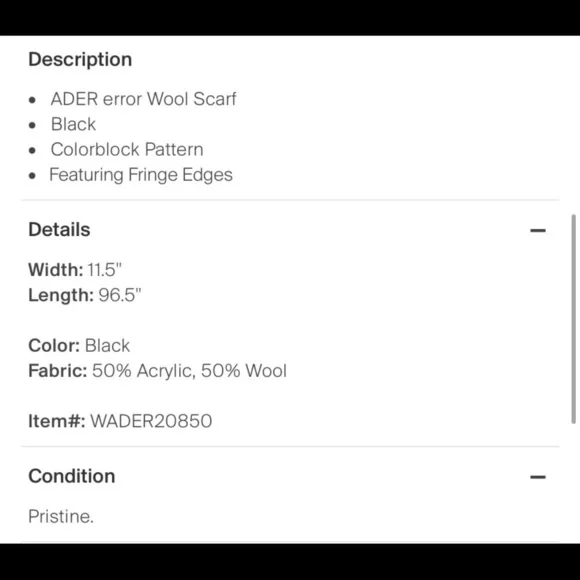Collapse the Condition section minus icon
Viewport: 580px width, 580px height.
tap(537, 477)
